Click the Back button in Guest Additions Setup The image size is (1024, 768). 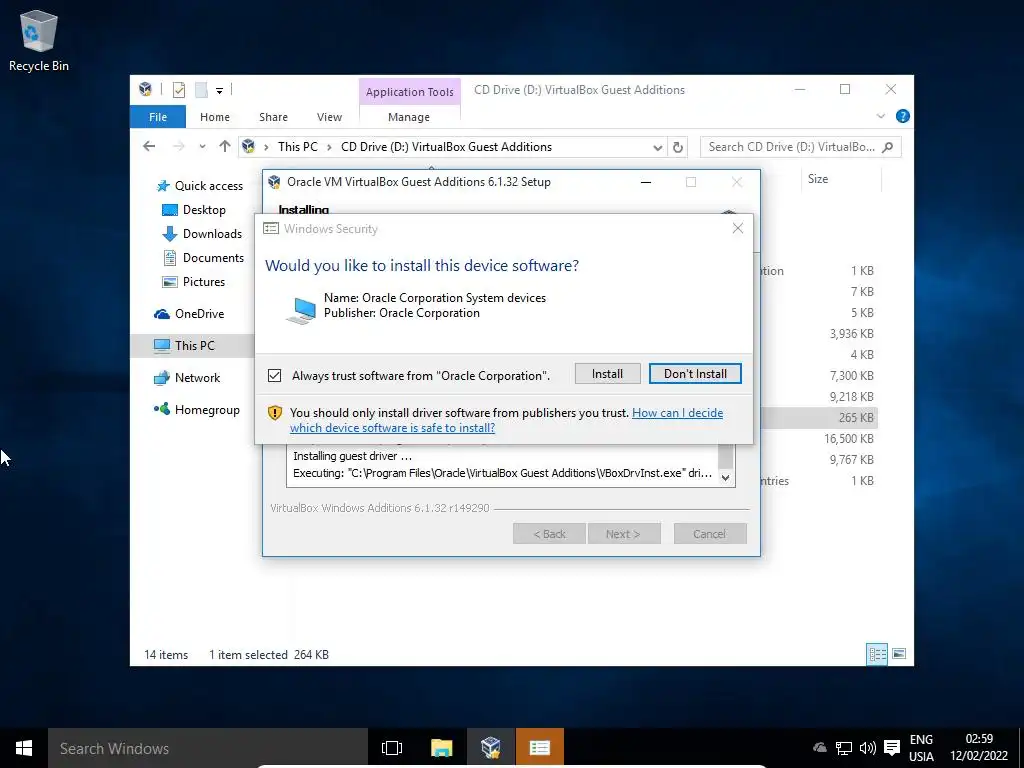(x=549, y=534)
